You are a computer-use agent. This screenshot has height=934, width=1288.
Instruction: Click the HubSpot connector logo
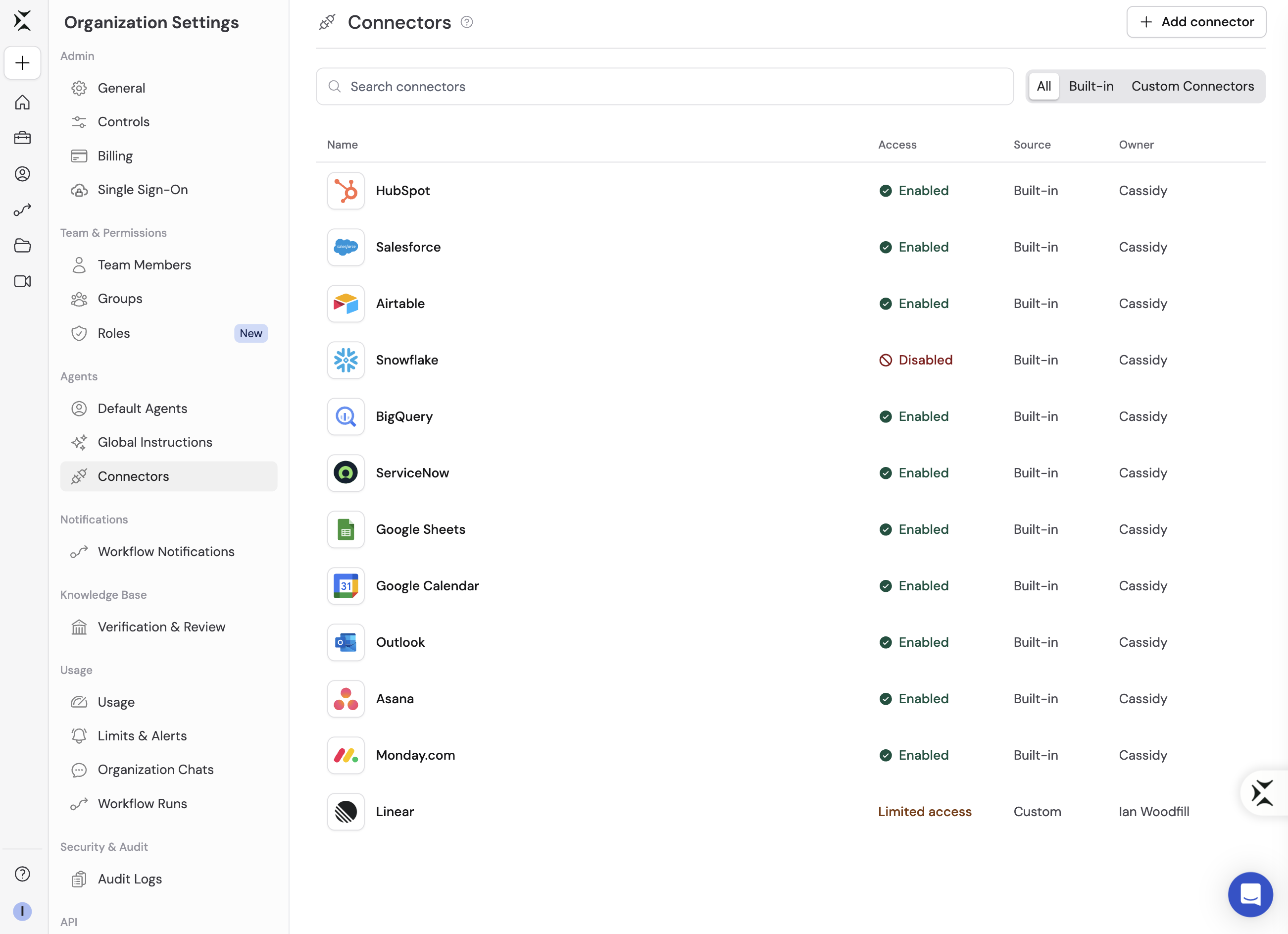tap(346, 191)
